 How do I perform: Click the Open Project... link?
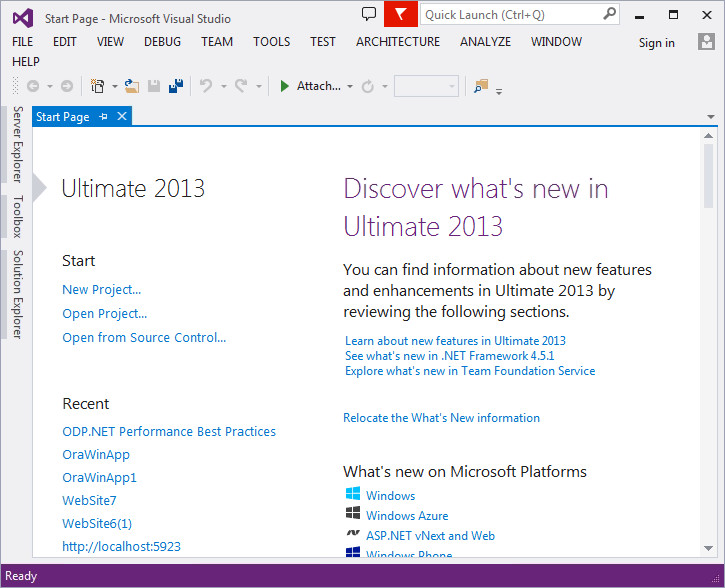tap(104, 313)
